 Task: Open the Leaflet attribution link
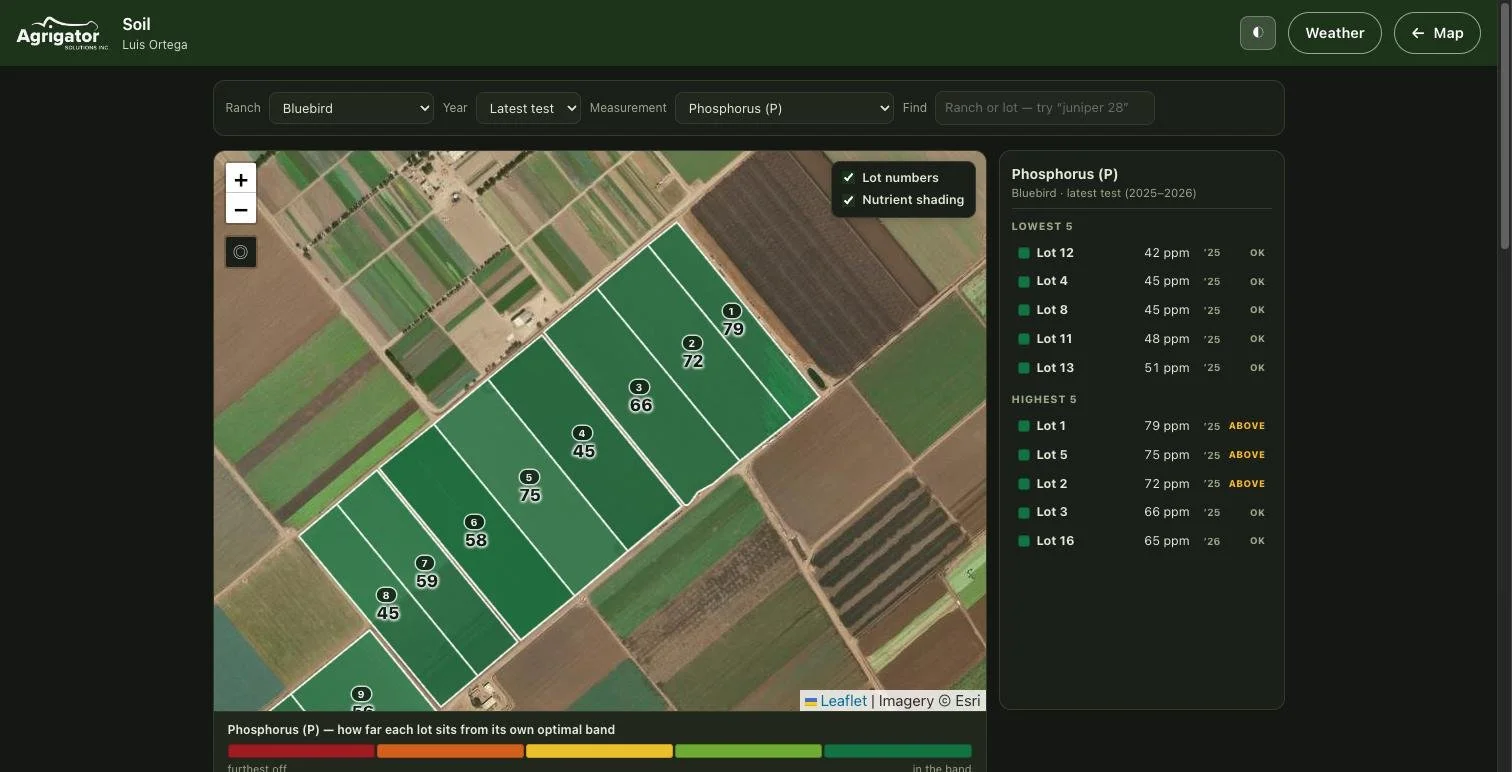click(836, 701)
